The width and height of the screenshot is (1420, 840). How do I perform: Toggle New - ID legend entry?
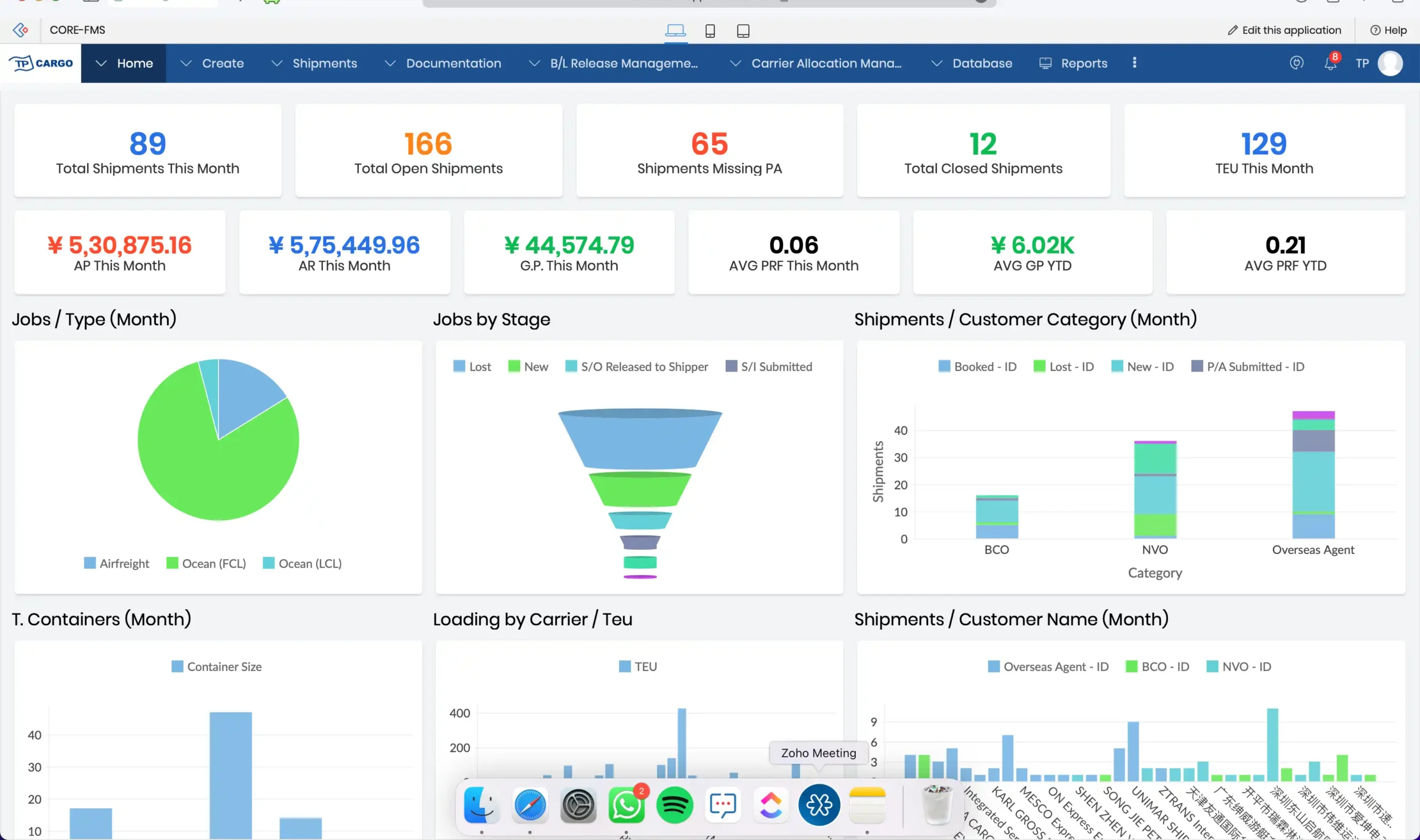1143,367
